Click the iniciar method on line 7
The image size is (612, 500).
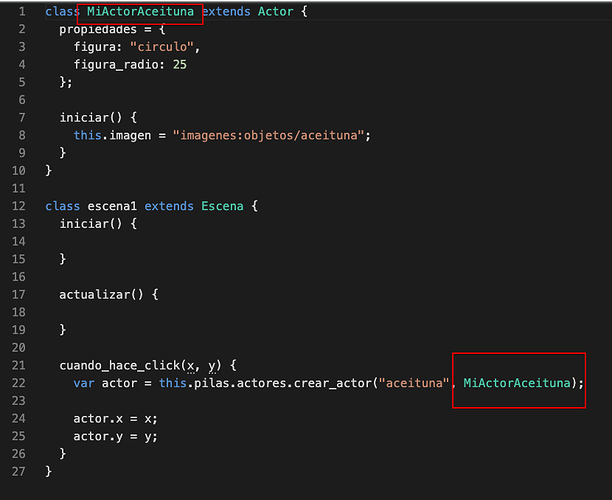click(83, 118)
